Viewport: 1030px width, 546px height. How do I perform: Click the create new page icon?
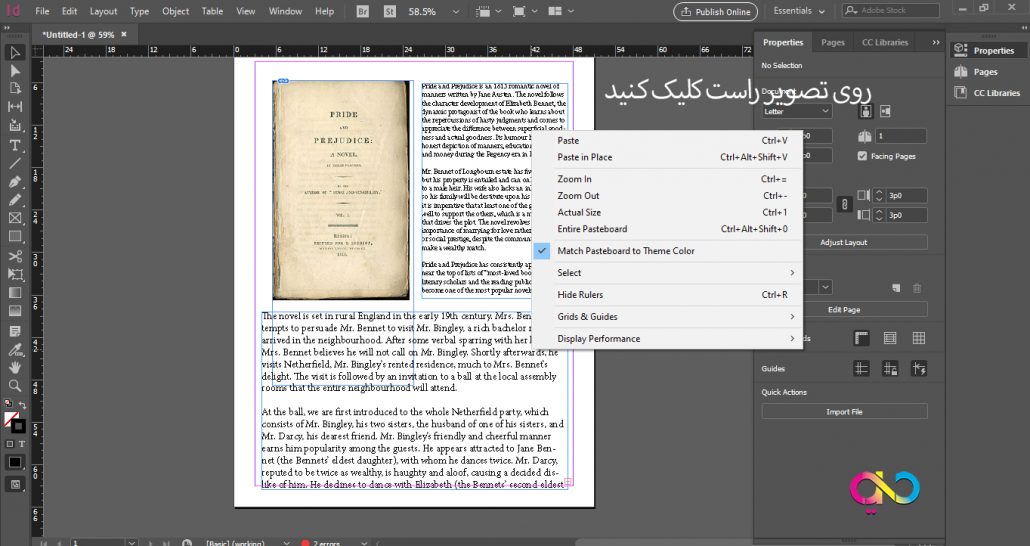point(895,288)
